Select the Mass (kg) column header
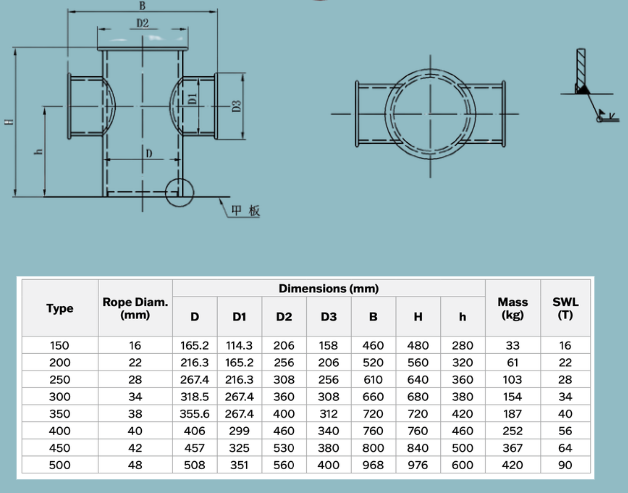The image size is (628, 493). pyautogui.click(x=512, y=308)
